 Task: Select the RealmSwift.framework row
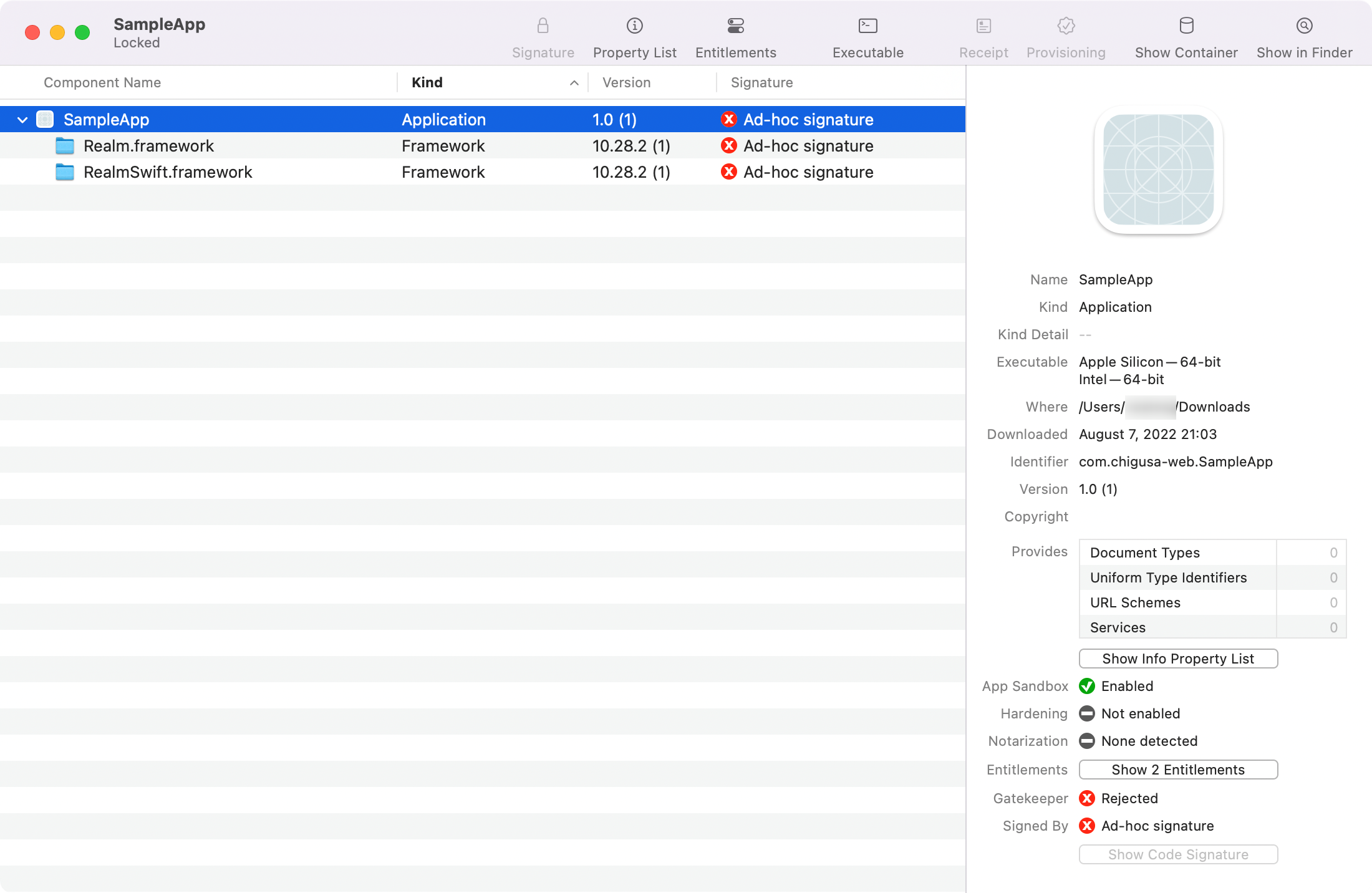point(483,171)
